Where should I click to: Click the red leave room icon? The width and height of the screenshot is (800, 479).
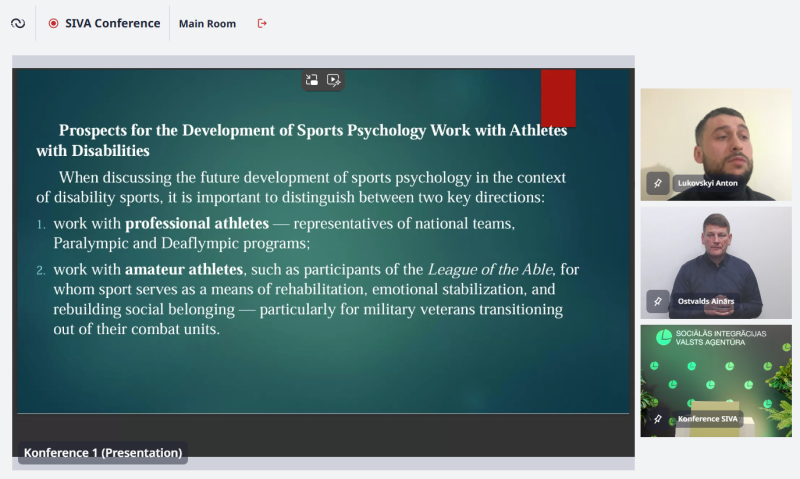262,23
